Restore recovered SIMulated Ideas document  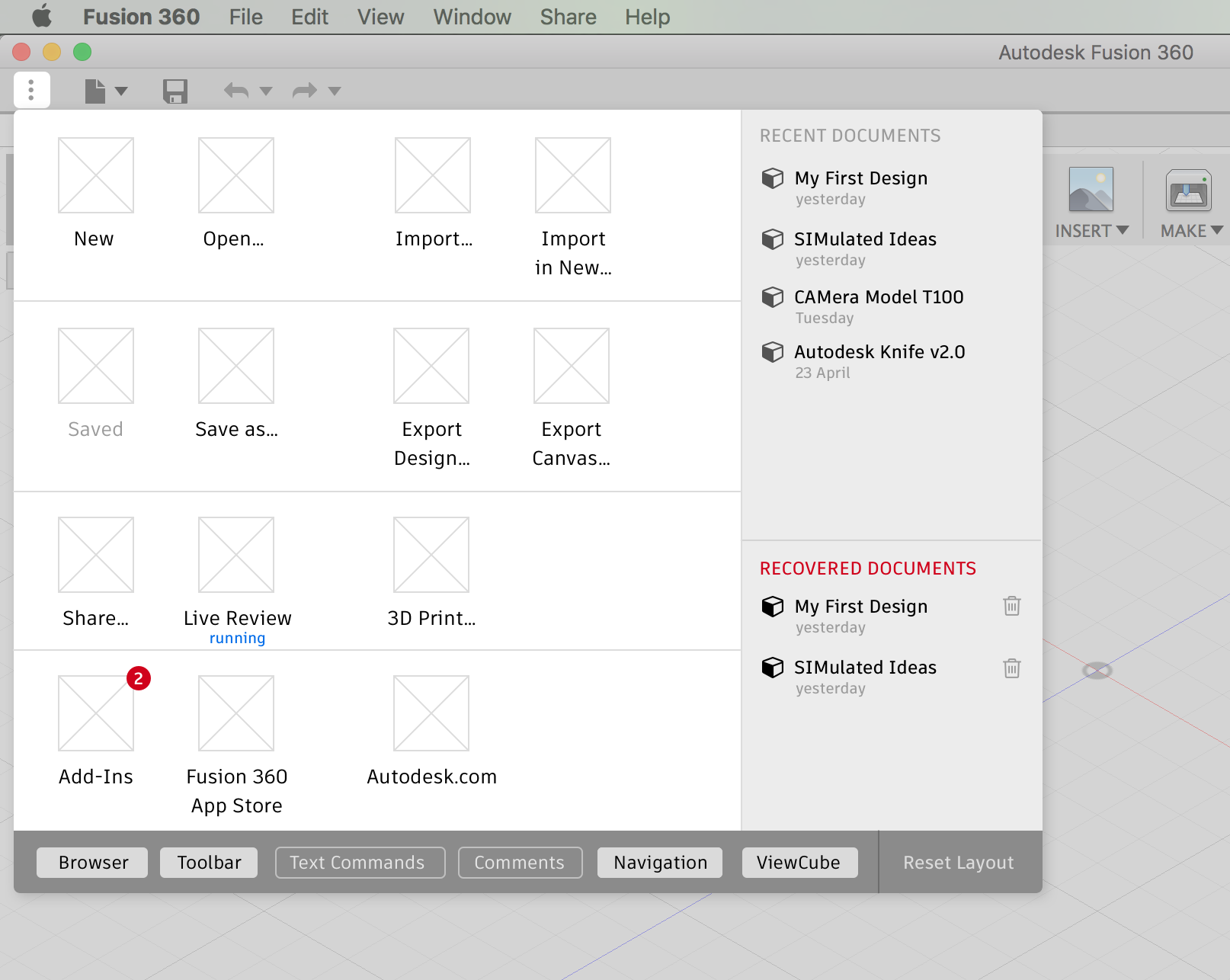[x=849, y=677]
